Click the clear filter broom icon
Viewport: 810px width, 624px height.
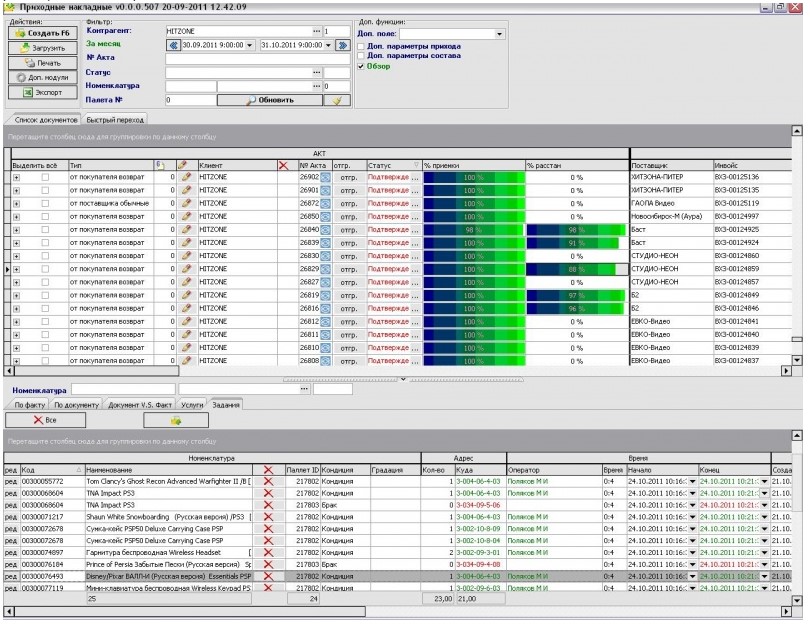(x=339, y=100)
